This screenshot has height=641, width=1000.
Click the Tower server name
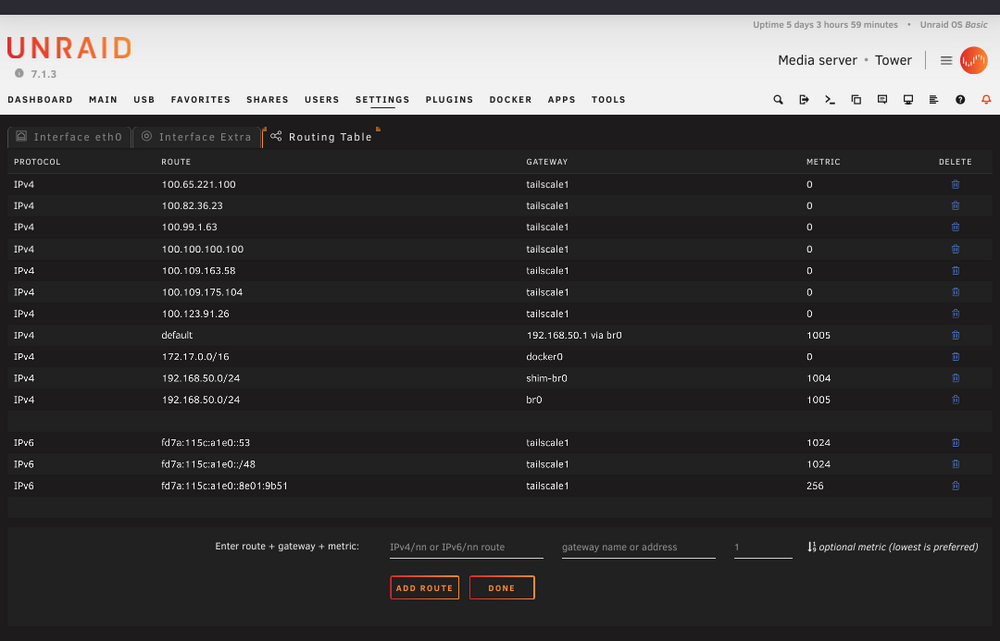point(893,61)
